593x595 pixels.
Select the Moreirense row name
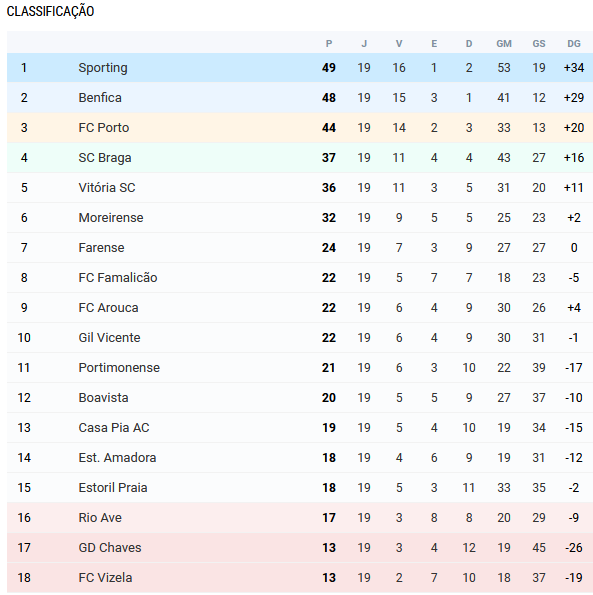tap(111, 217)
